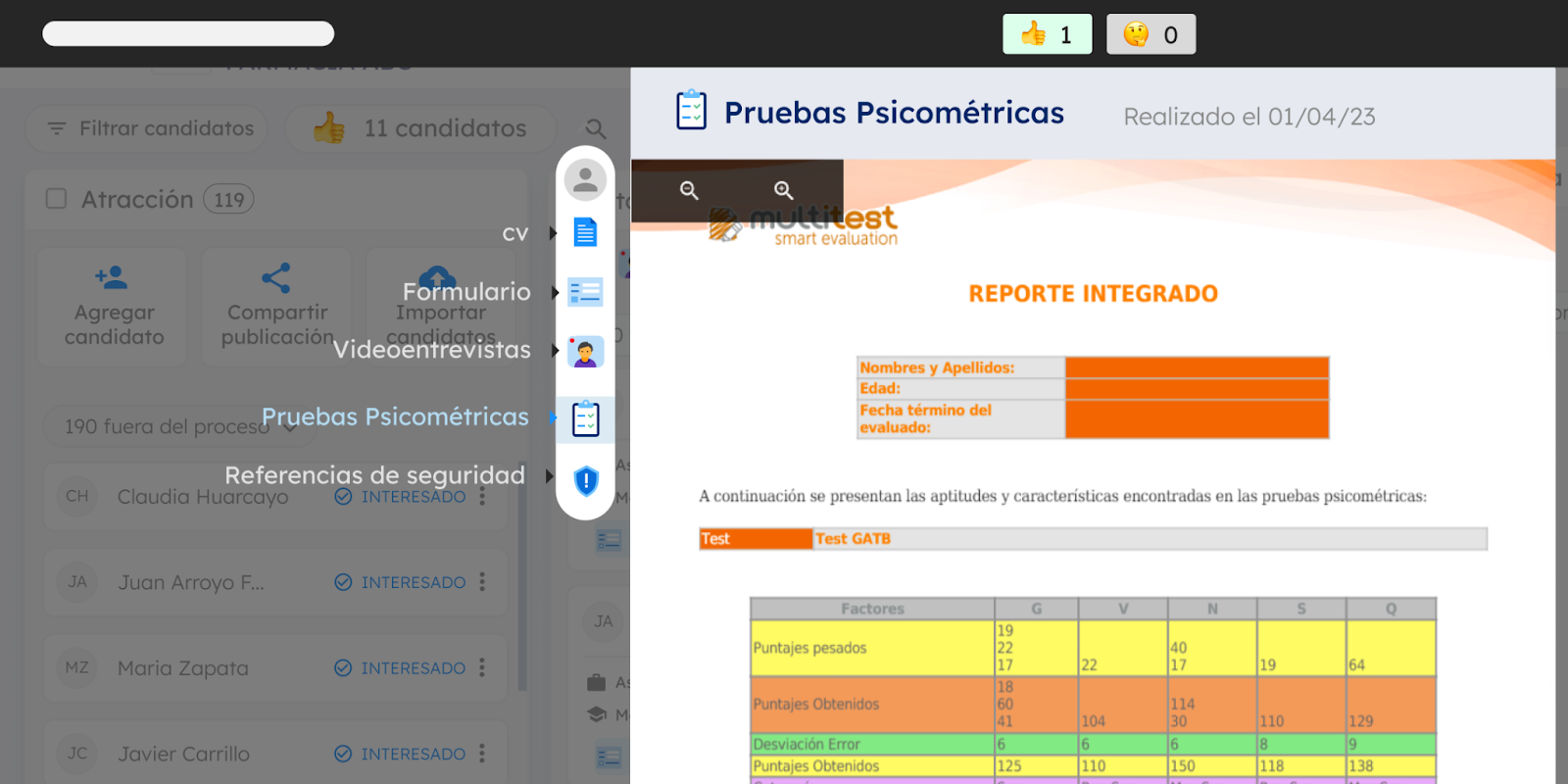The height and width of the screenshot is (784, 1568).
Task: Select the Videoentrevistas menu label
Action: point(432,350)
